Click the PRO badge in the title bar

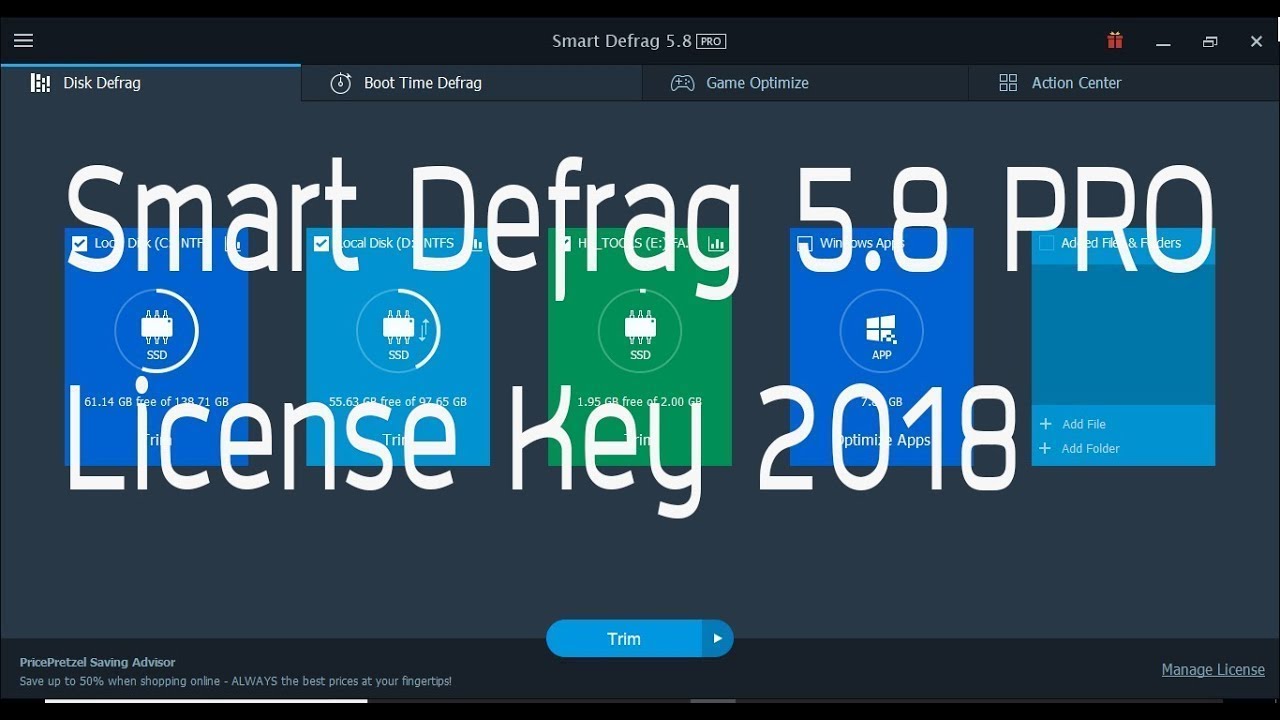711,41
